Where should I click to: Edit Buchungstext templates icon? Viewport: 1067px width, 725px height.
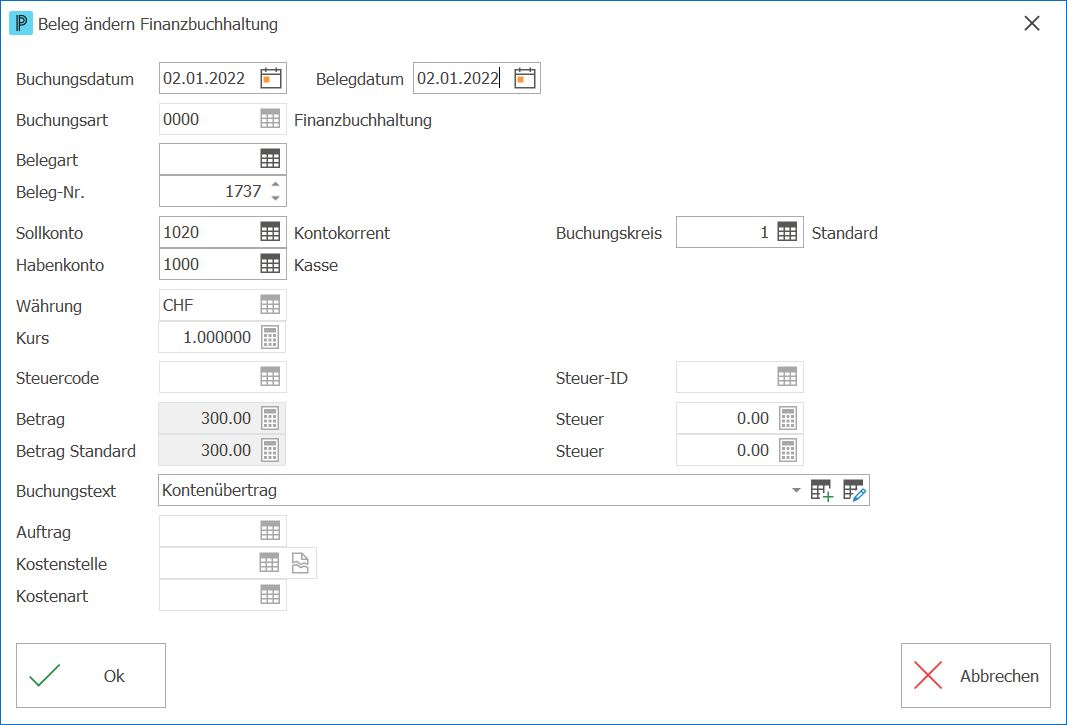854,490
